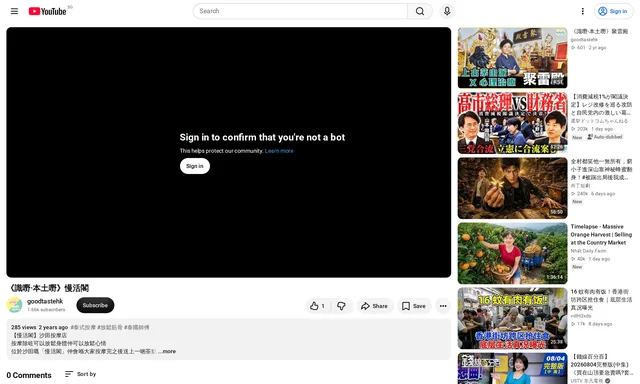This screenshot has height=384, width=640.
Task: Open the hamburger guide menu
Action: pos(14,11)
